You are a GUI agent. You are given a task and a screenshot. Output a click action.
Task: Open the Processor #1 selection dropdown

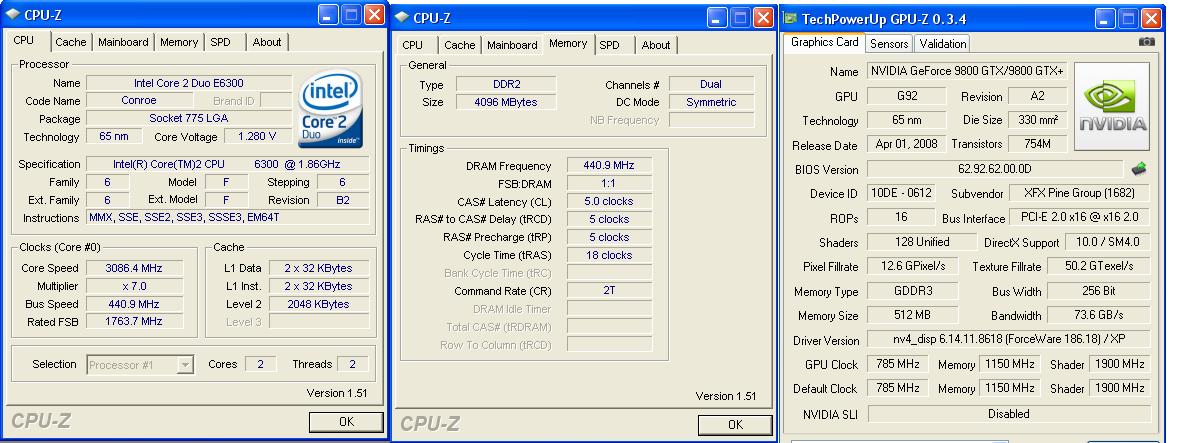[185, 366]
